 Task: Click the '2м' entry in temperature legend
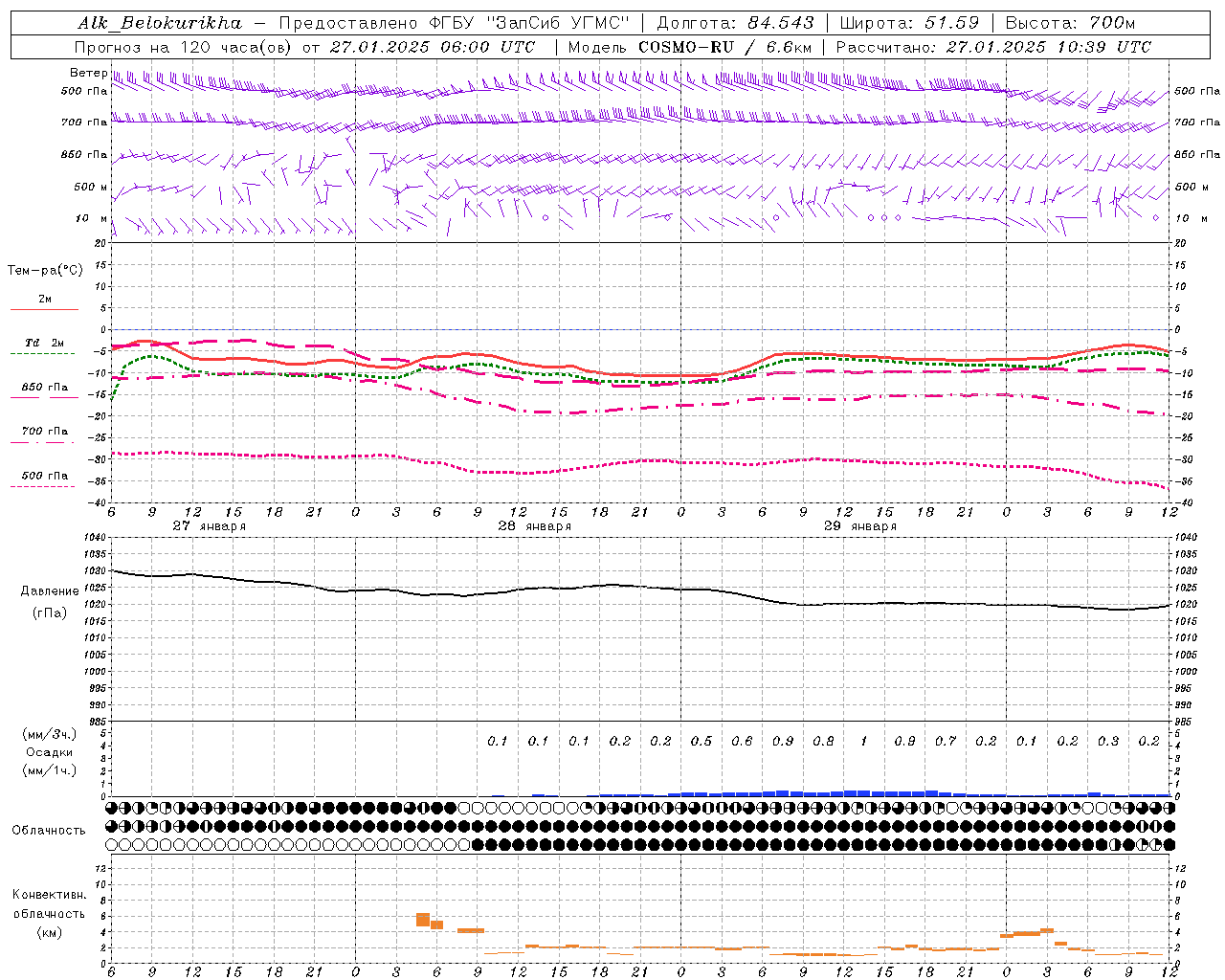45,300
